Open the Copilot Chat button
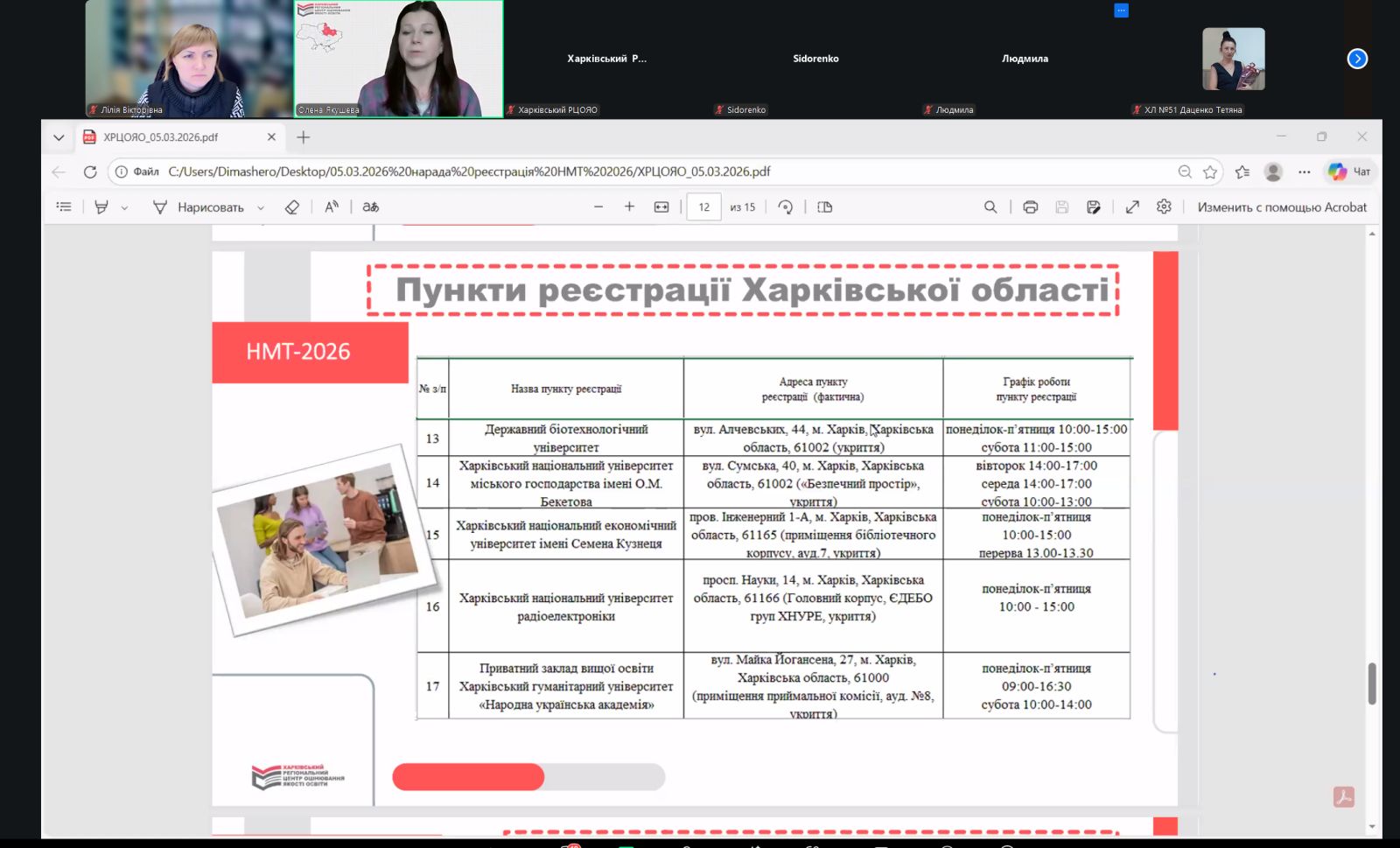Image resolution: width=1400 pixels, height=848 pixels. pos(1349,172)
